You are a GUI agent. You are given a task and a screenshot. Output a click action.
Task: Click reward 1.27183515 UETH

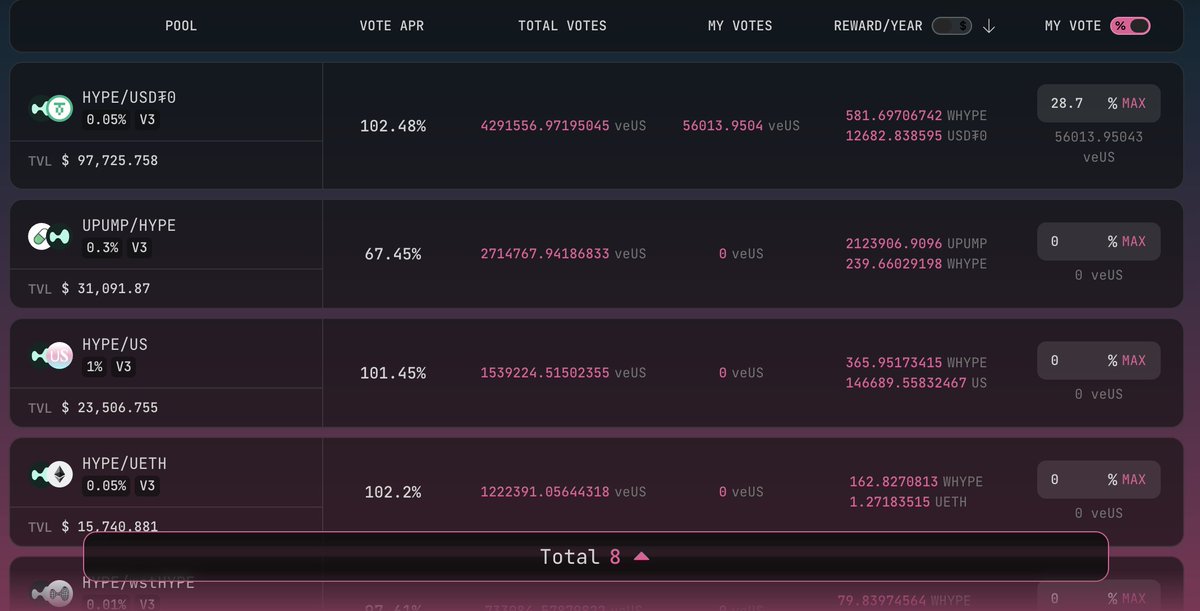[x=908, y=501]
